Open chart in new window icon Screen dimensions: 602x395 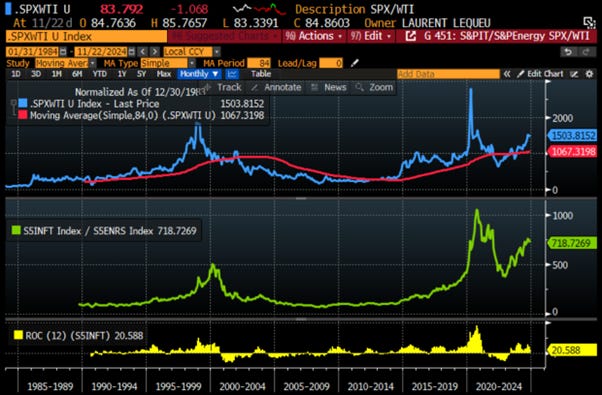coord(411,36)
